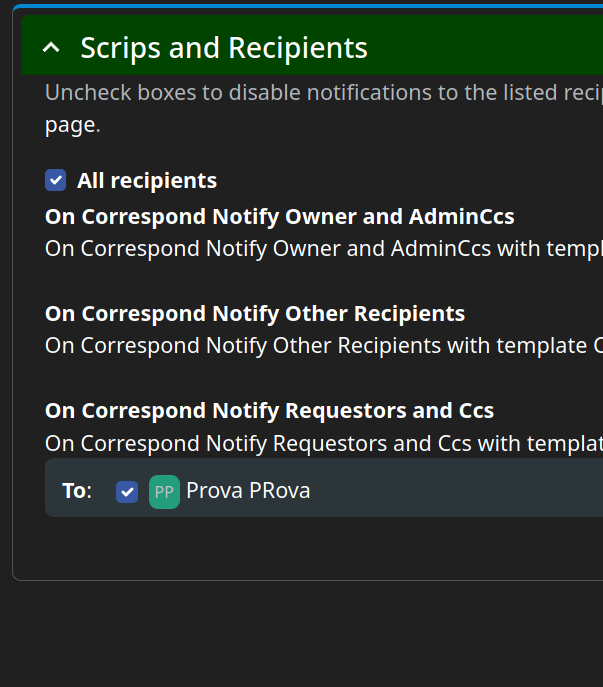This screenshot has height=687, width=603.
Task: Click bold heading Notify Other Recipients
Action: (x=255, y=314)
